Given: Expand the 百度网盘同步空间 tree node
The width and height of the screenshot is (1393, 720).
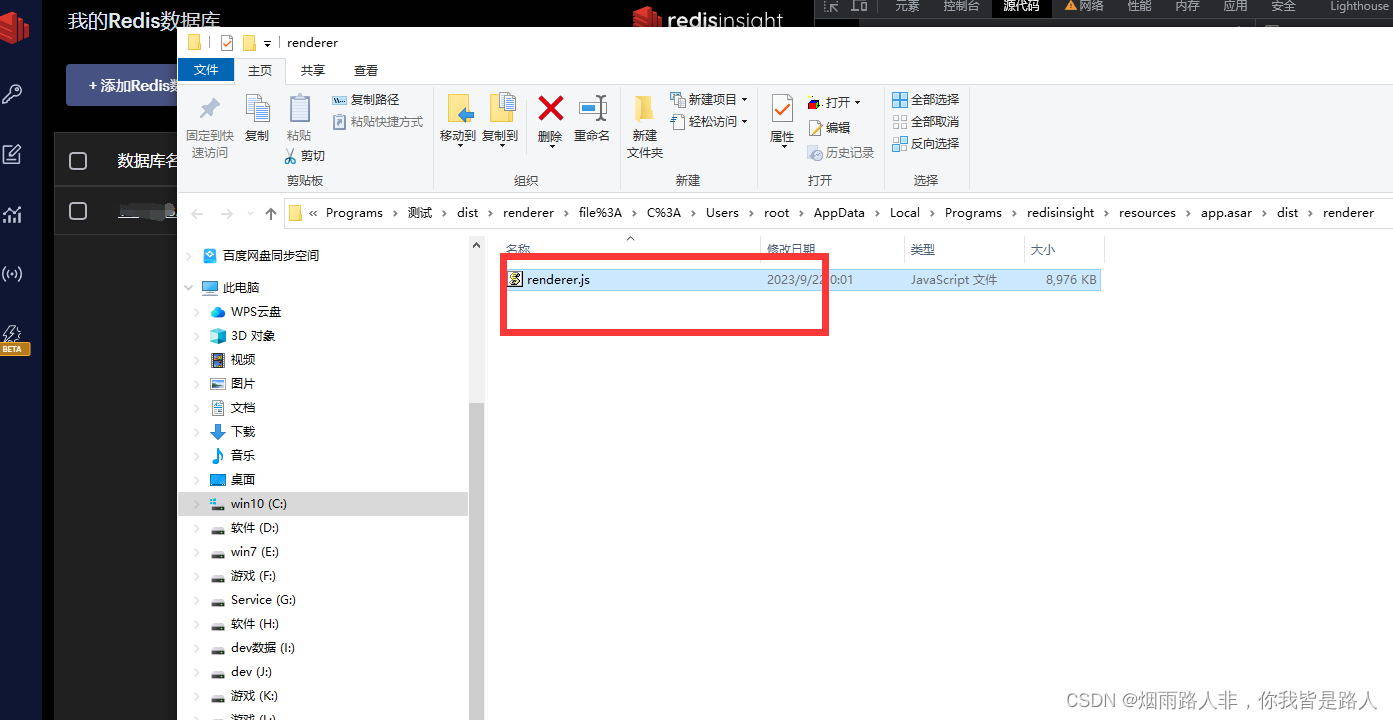Looking at the screenshot, I should (x=188, y=256).
